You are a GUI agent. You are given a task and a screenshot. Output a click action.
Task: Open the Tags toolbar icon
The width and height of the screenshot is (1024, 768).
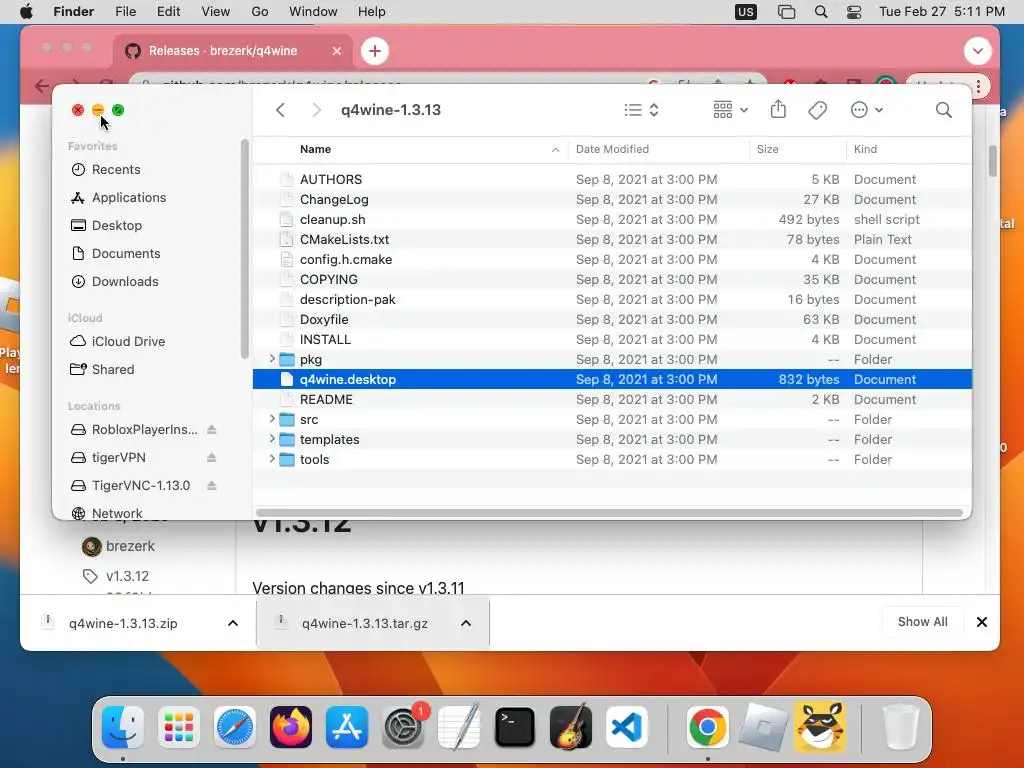point(818,110)
